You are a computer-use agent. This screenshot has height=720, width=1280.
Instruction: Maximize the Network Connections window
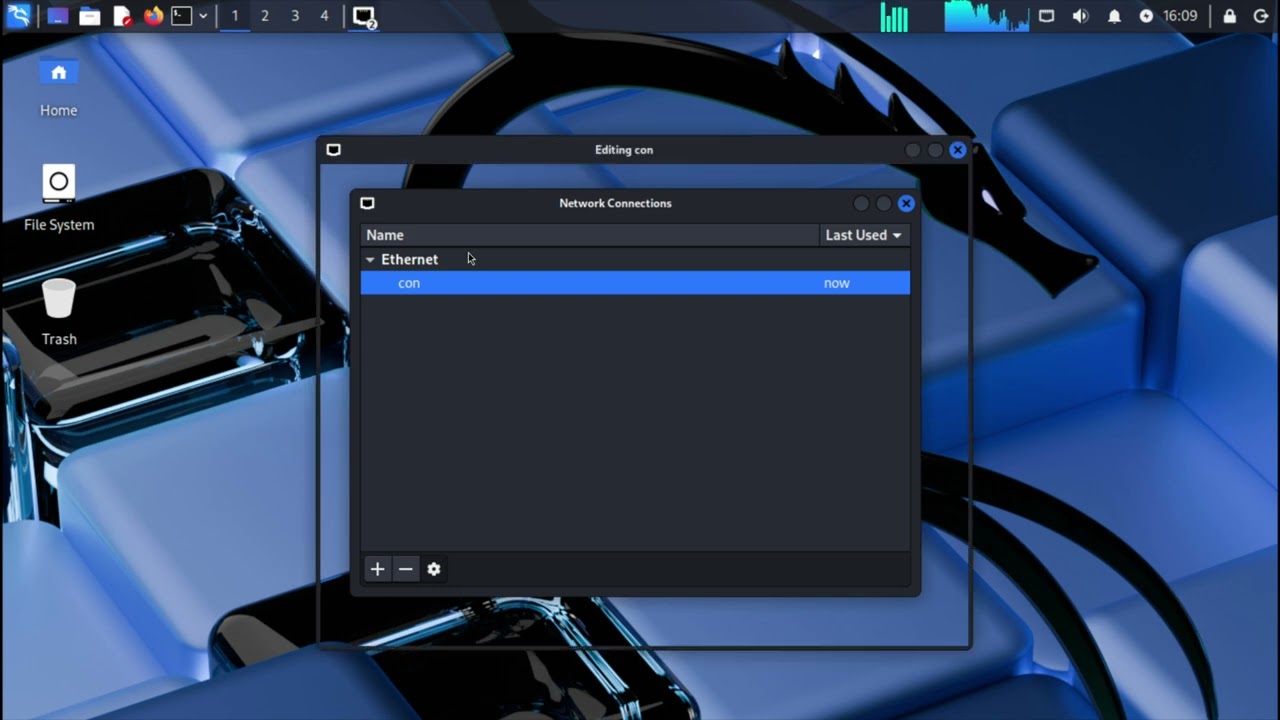pyautogui.click(x=884, y=203)
